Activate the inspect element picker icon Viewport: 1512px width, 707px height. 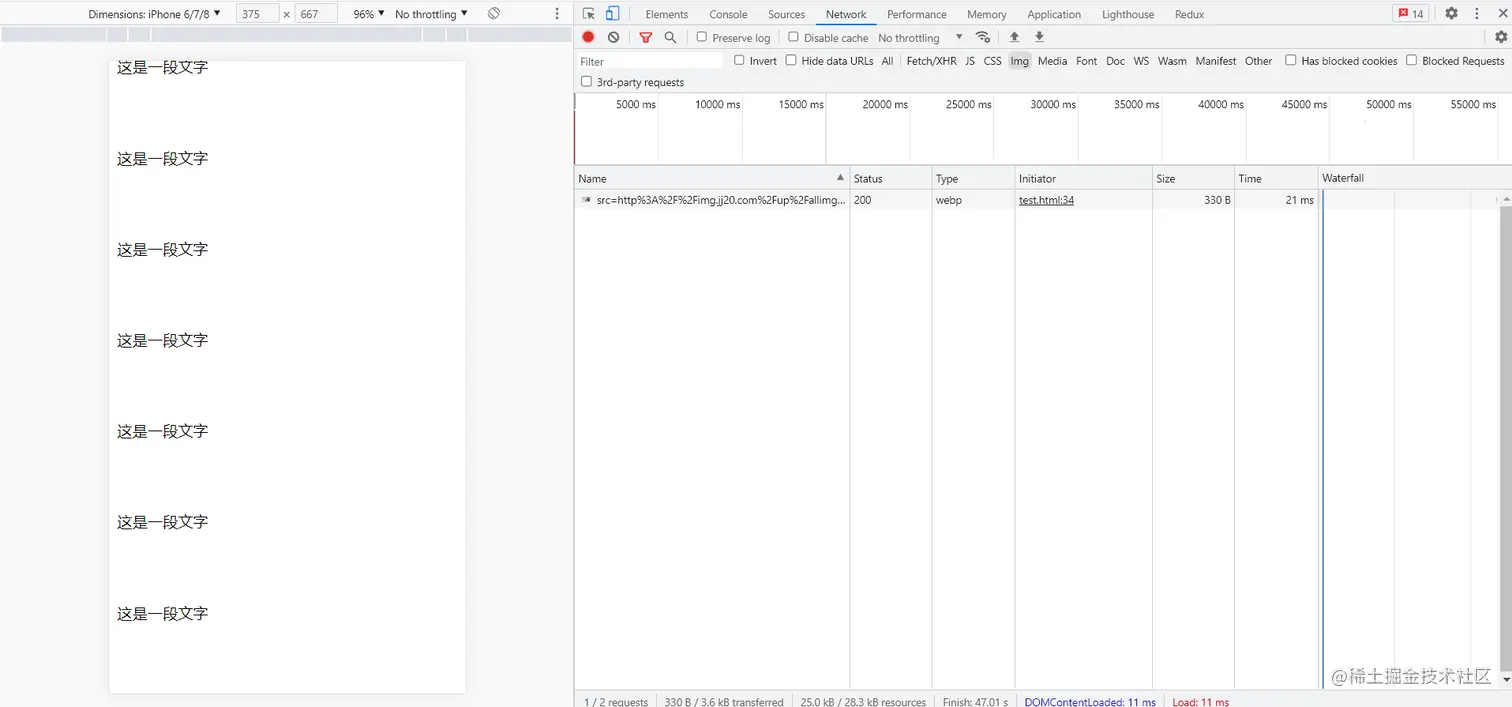tap(589, 14)
